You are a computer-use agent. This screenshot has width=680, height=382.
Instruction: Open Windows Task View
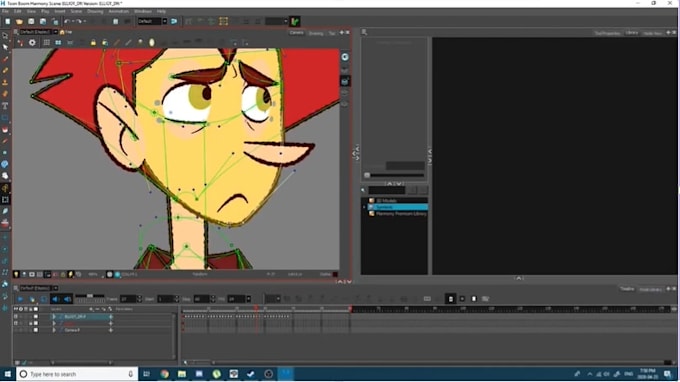click(x=147, y=374)
